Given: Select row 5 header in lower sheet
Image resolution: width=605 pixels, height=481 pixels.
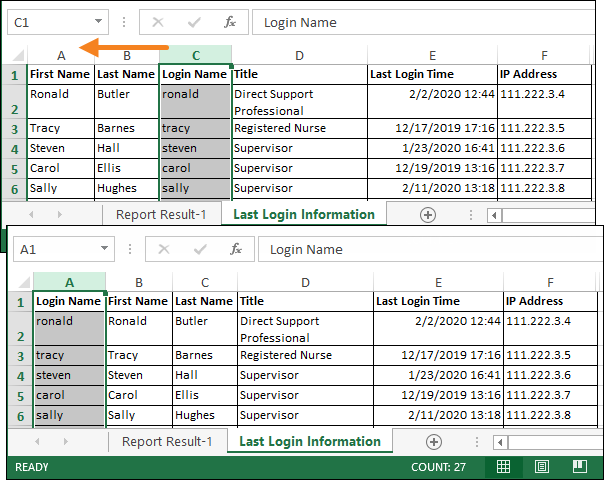Looking at the screenshot, I should (21, 396).
